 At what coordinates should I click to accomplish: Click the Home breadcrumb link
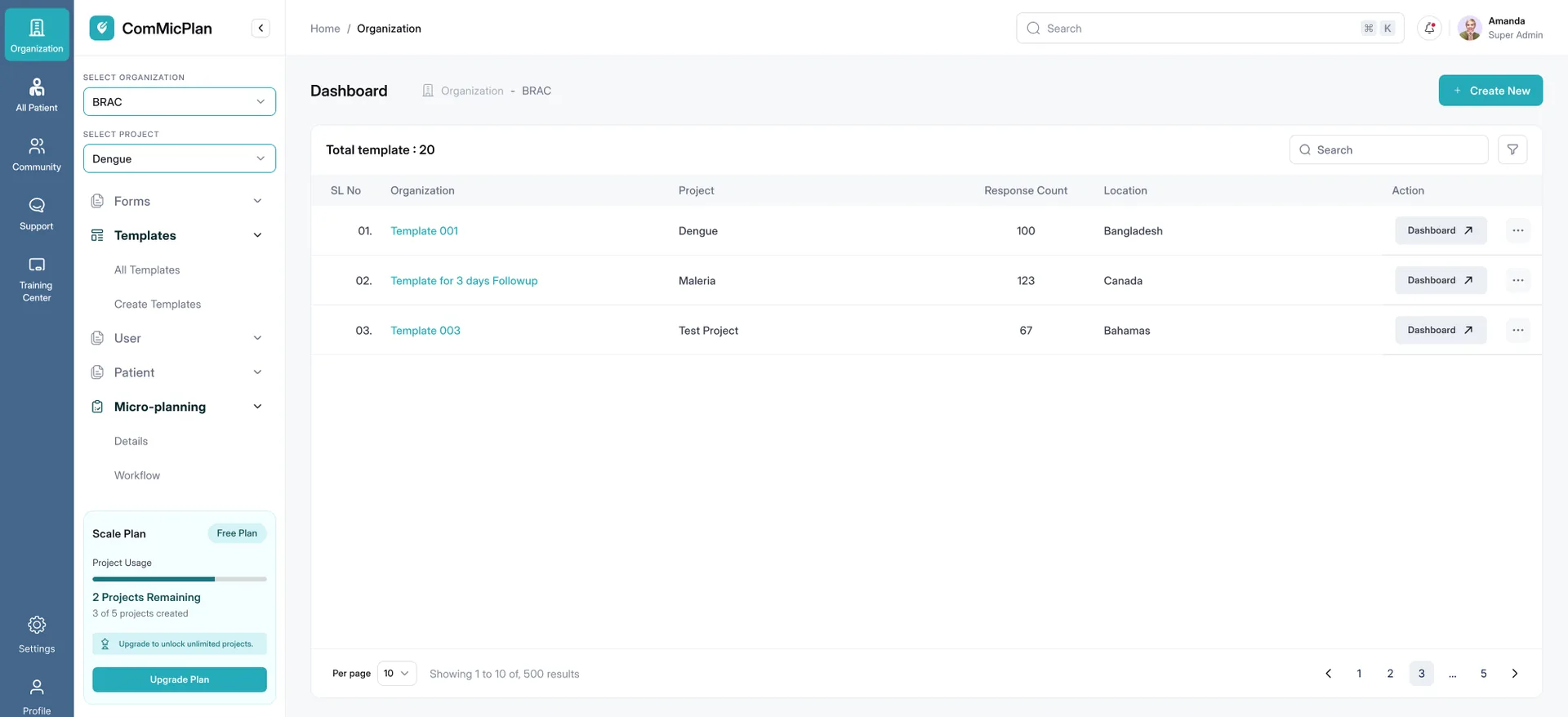click(x=325, y=29)
